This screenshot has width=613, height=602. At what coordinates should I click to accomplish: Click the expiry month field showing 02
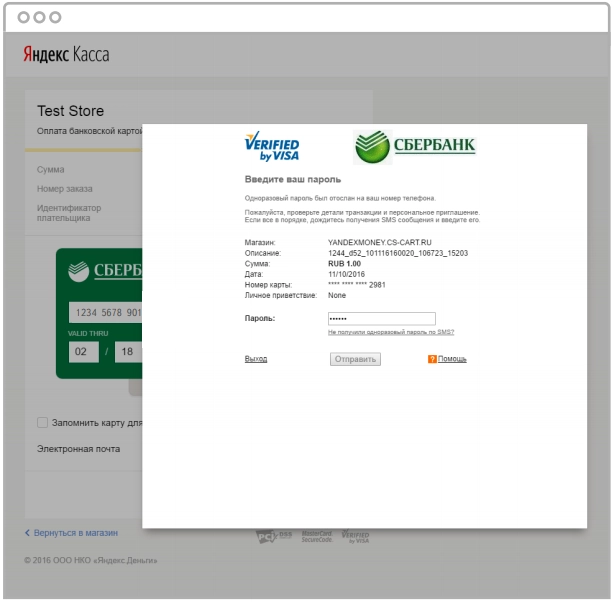[x=84, y=352]
